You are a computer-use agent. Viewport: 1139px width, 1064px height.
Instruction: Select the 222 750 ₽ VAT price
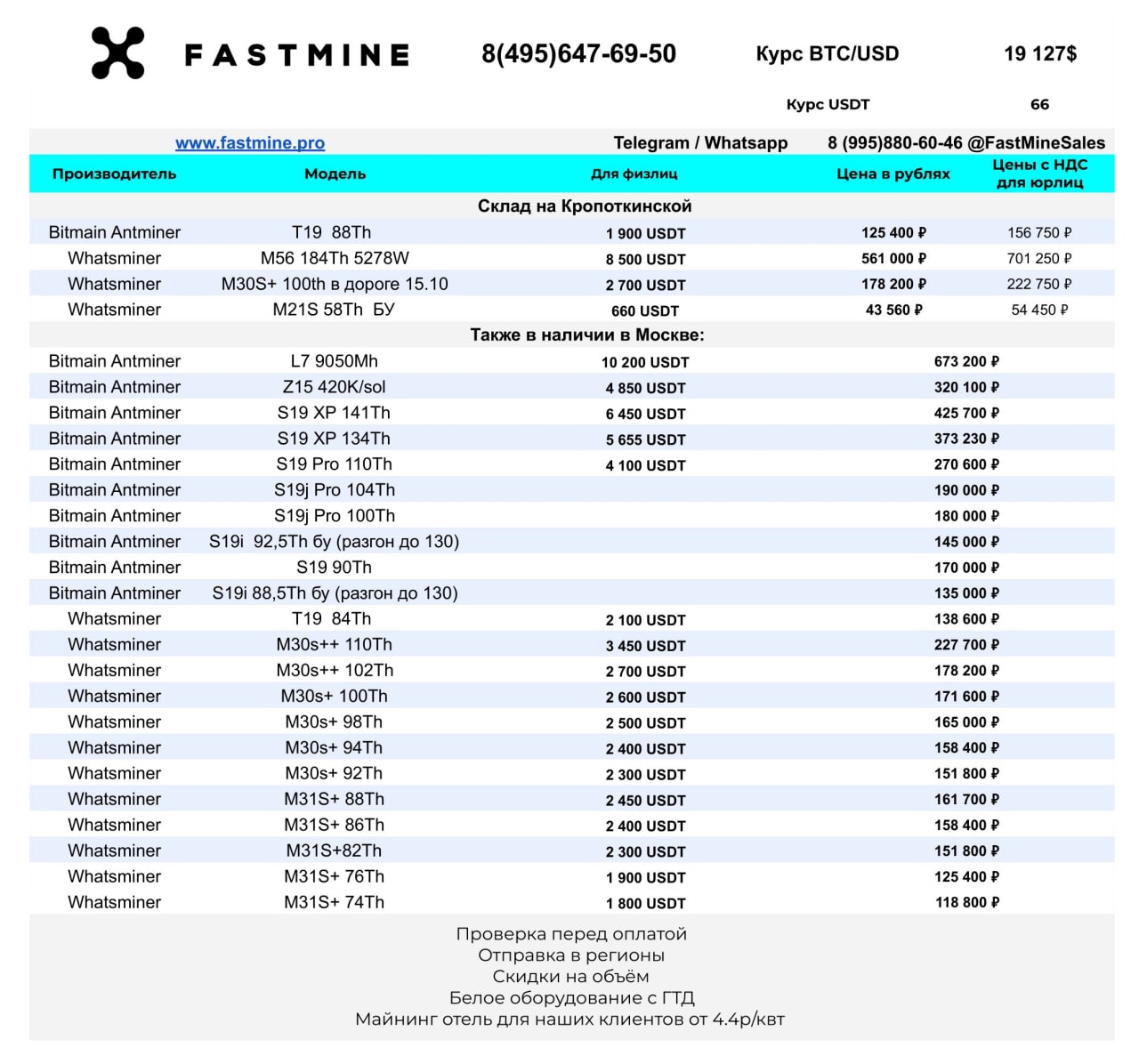(1039, 284)
